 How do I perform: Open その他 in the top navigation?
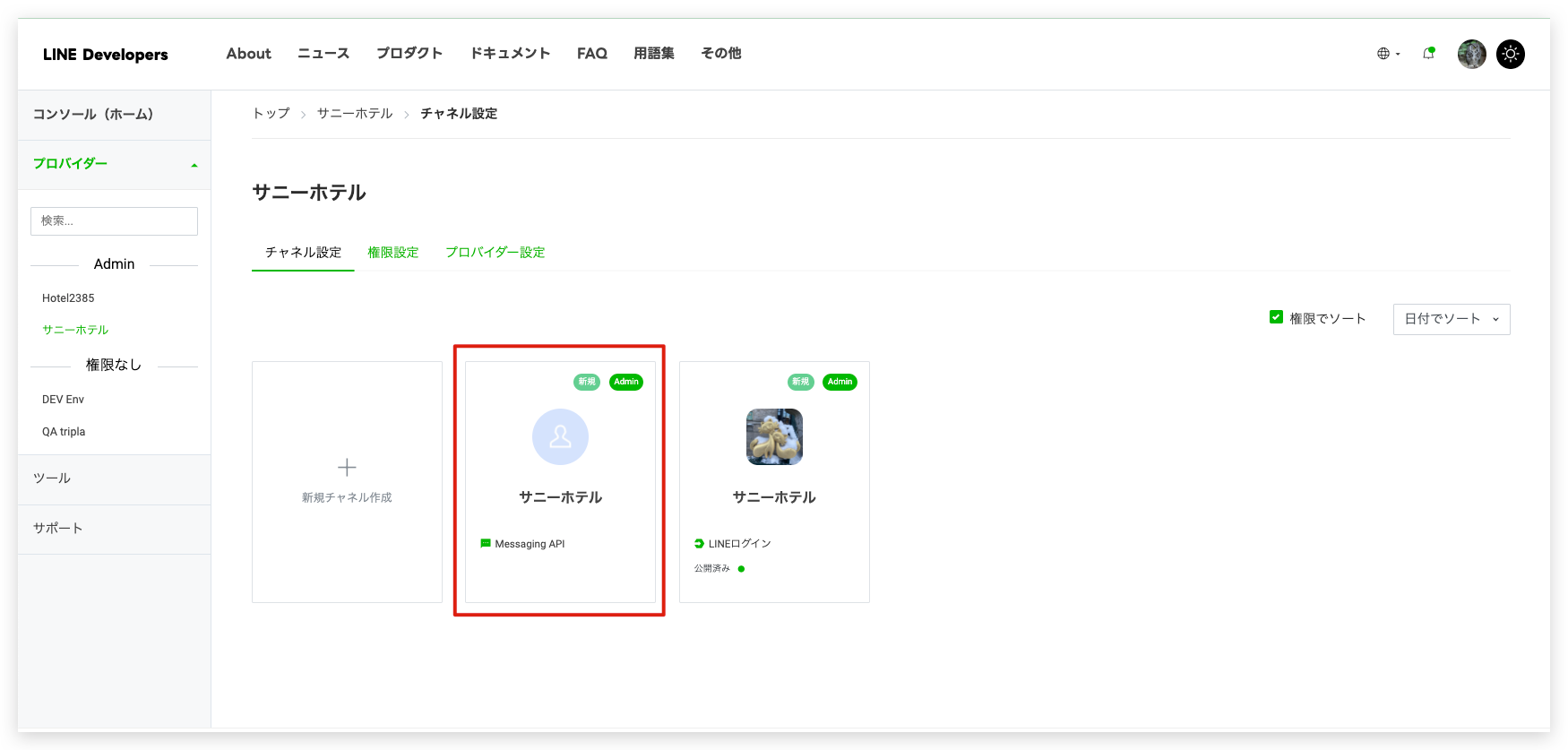click(x=721, y=54)
